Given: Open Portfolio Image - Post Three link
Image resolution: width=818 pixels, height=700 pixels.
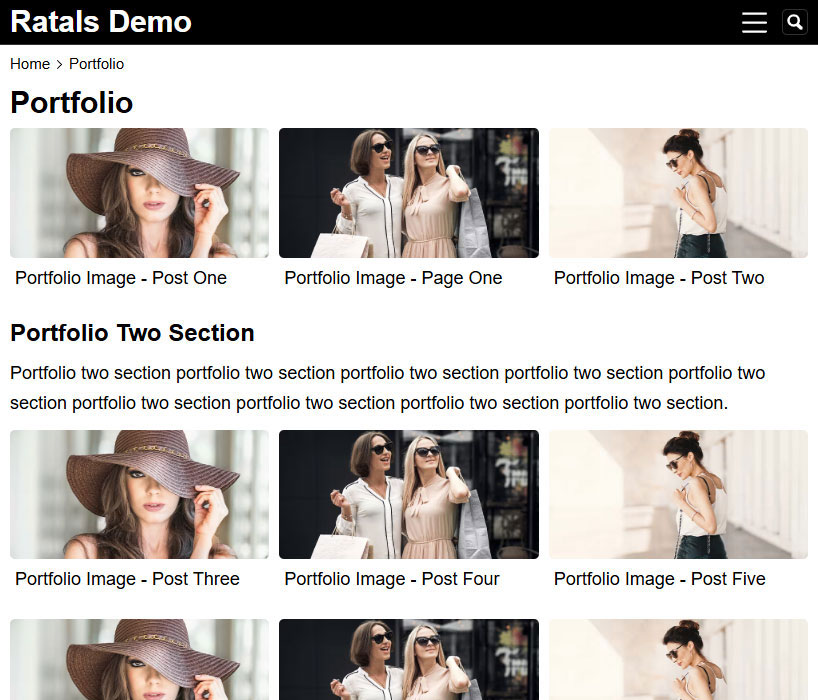Looking at the screenshot, I should [127, 579].
